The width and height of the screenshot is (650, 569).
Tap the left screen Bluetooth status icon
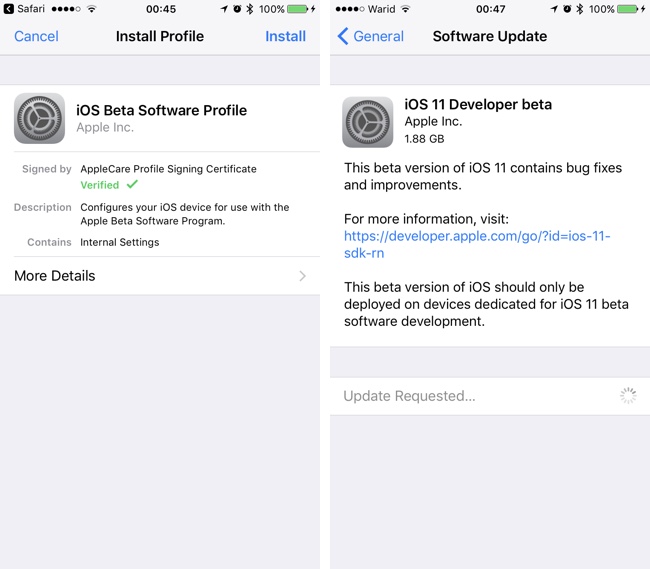[x=250, y=9]
